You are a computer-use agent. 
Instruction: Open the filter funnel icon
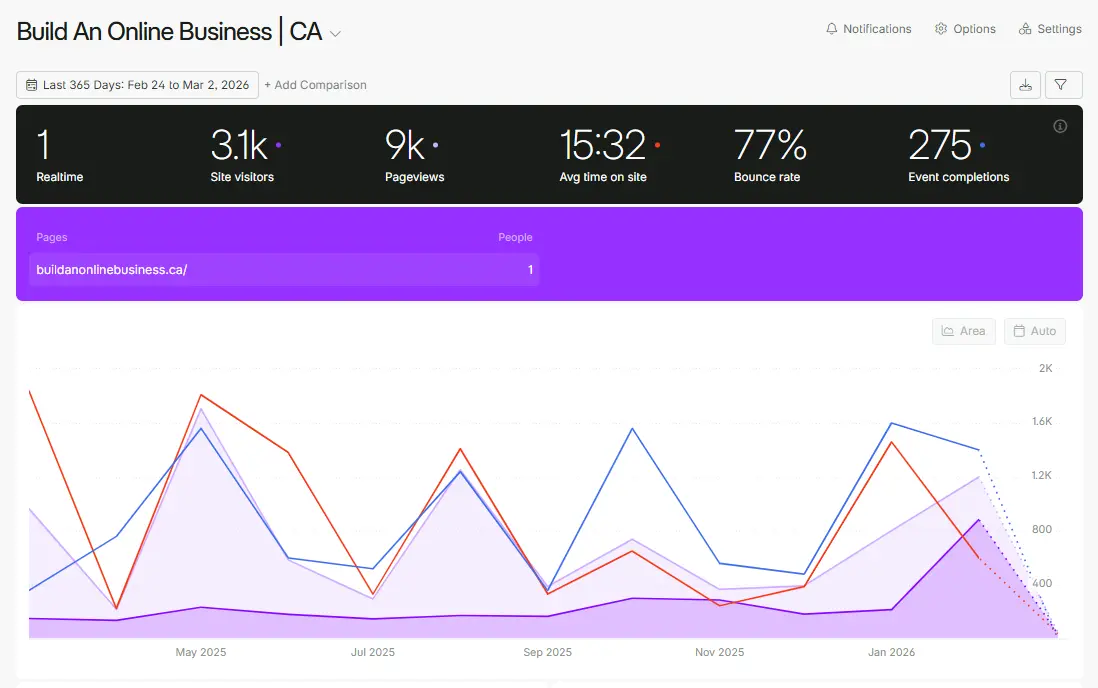click(x=1063, y=84)
